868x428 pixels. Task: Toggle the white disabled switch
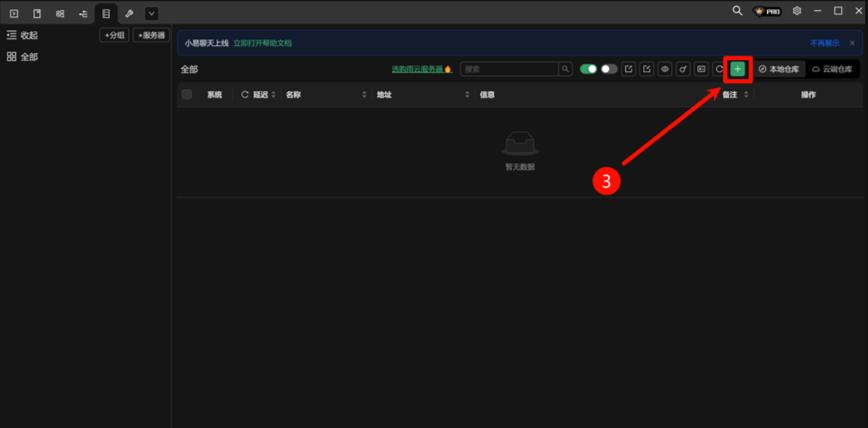609,69
